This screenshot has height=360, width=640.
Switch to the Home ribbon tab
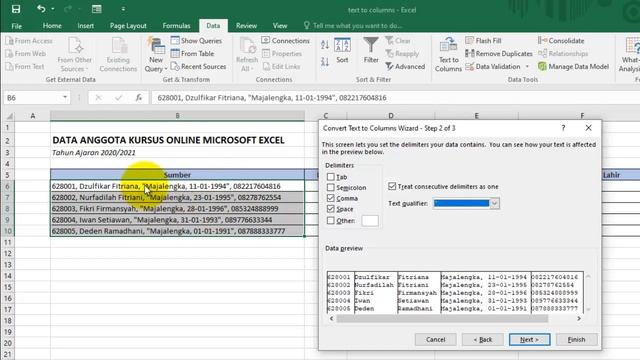[x=52, y=26]
